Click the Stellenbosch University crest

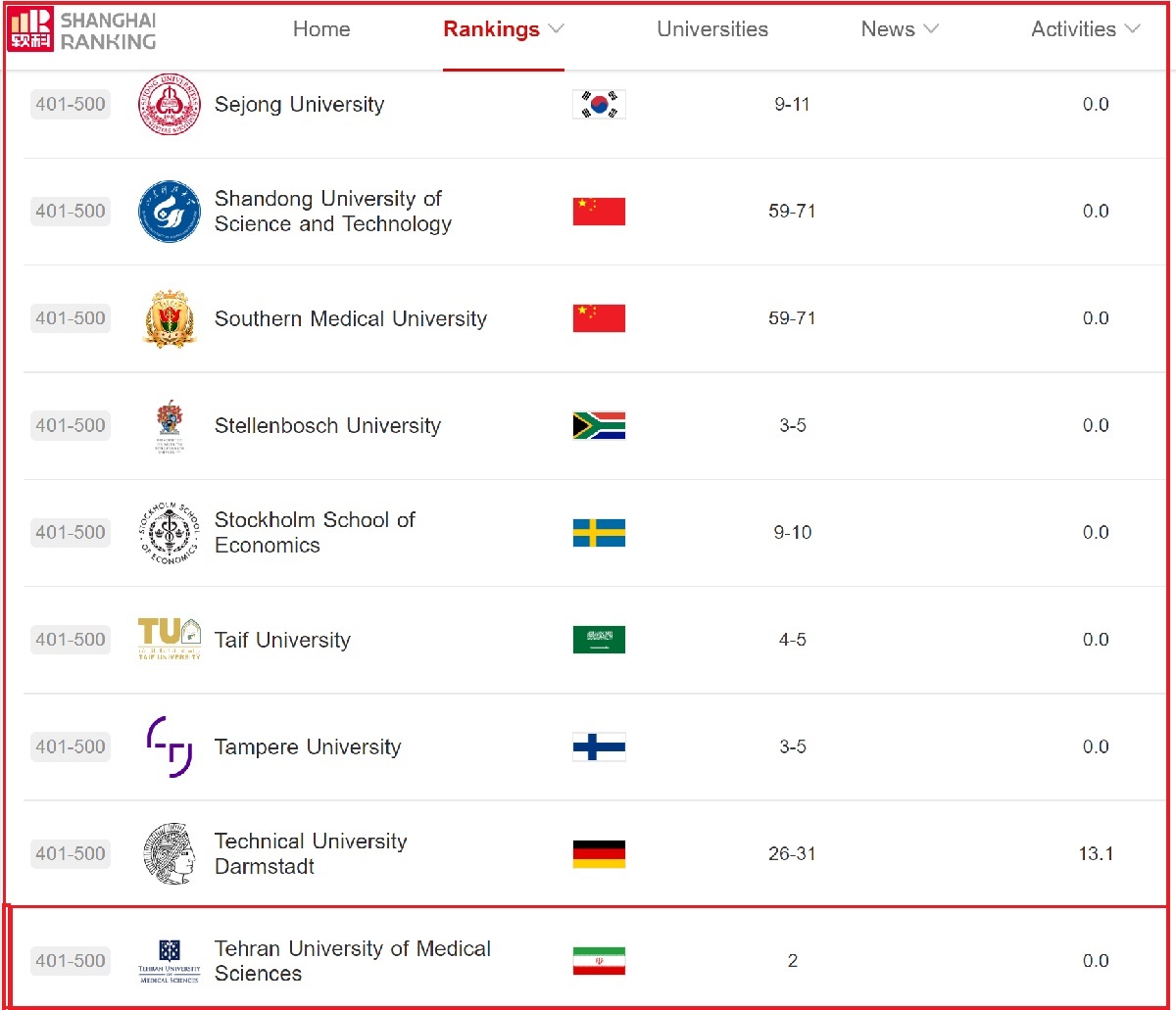pyautogui.click(x=169, y=425)
